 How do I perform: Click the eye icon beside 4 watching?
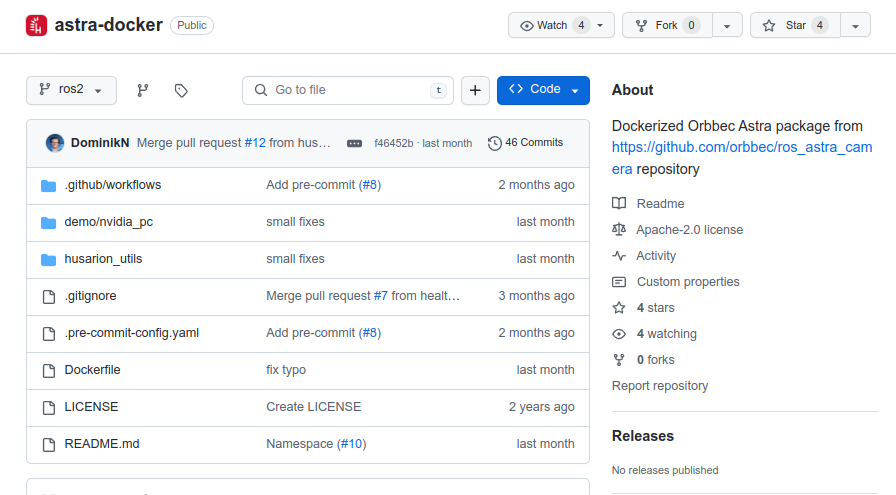619,334
